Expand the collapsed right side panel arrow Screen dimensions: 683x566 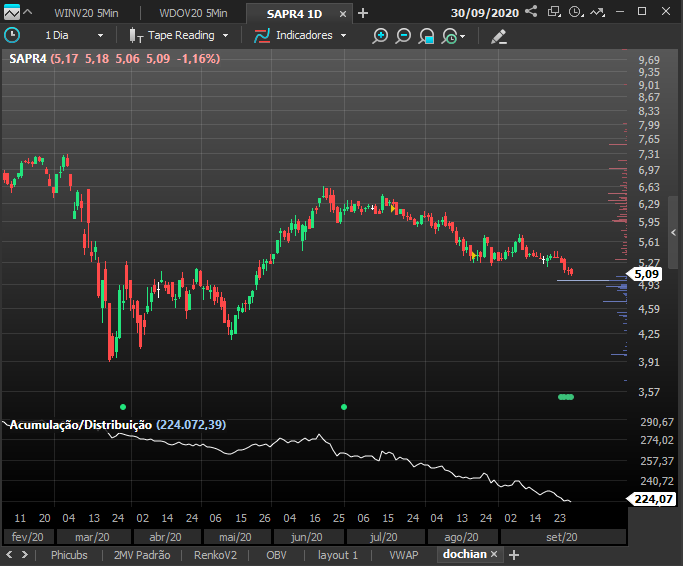(x=673, y=233)
